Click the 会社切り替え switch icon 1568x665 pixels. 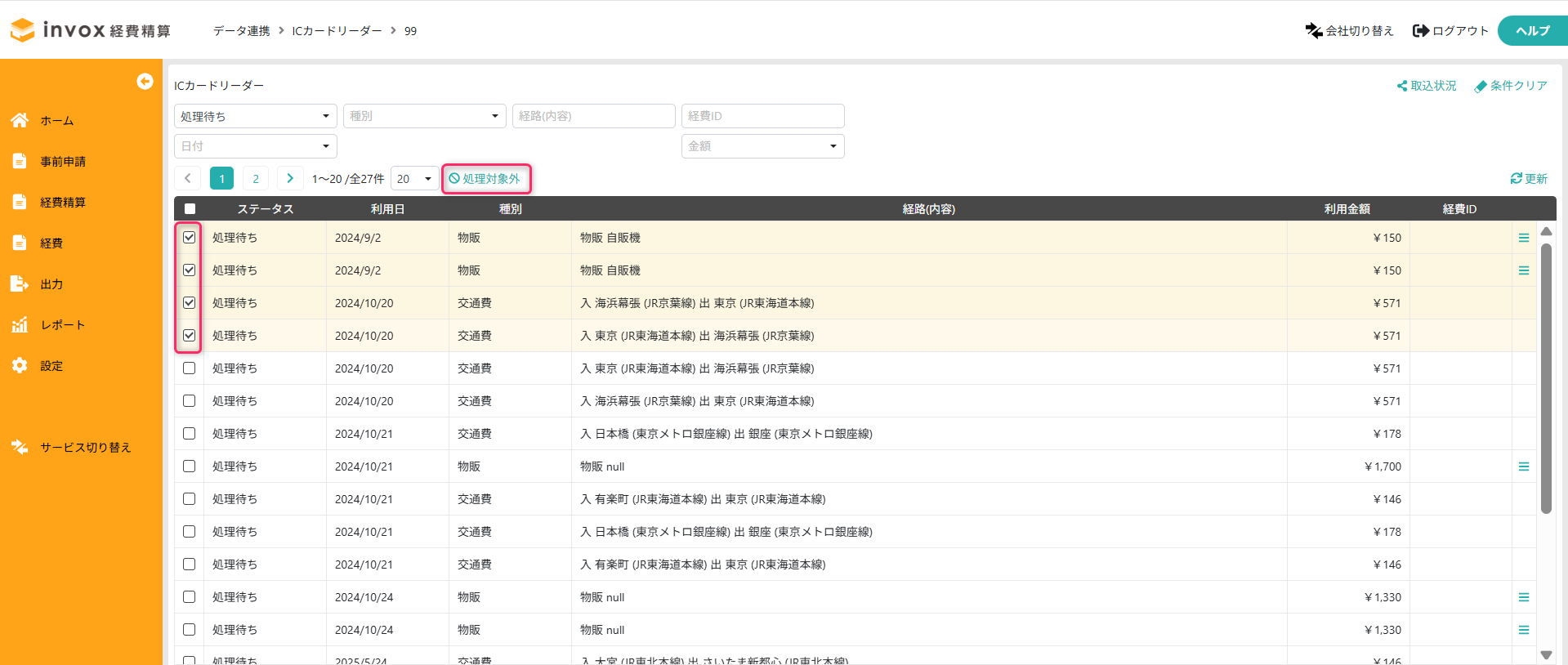(1313, 30)
